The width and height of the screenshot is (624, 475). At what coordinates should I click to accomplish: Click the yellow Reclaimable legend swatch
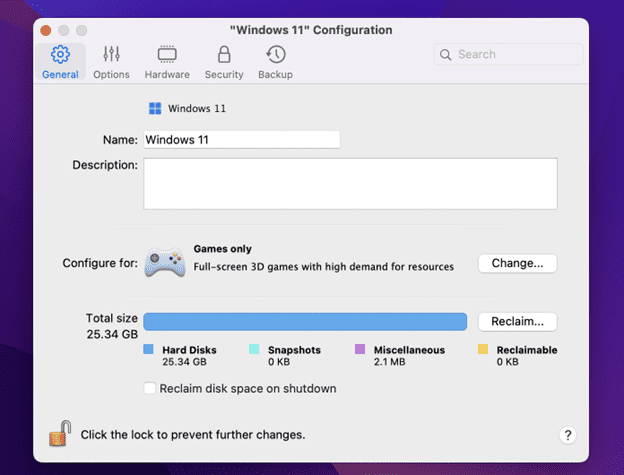point(482,350)
